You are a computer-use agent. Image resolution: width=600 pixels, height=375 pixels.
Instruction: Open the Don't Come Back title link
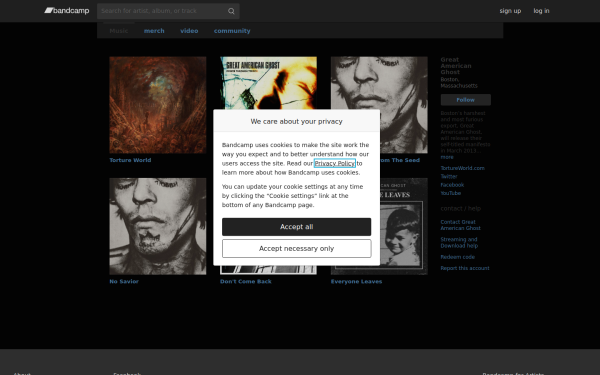pos(246,281)
